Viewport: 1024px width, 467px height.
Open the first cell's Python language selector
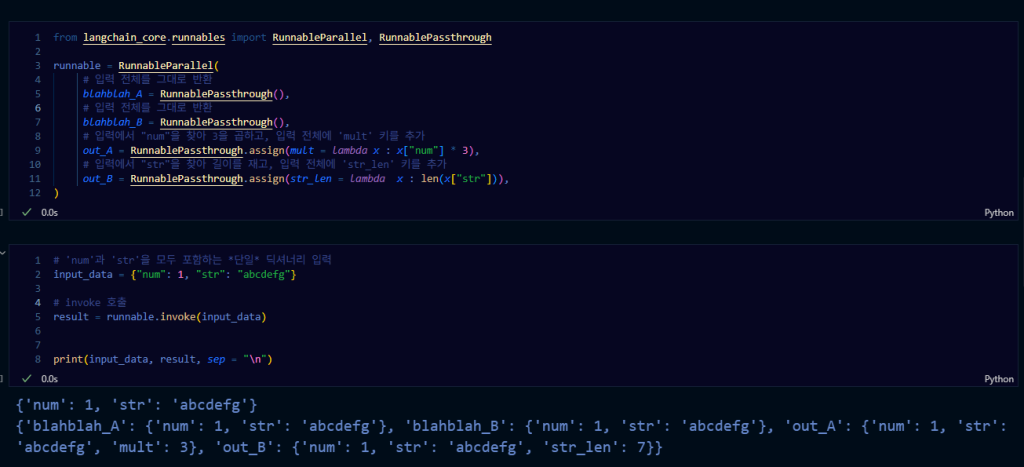click(999, 213)
